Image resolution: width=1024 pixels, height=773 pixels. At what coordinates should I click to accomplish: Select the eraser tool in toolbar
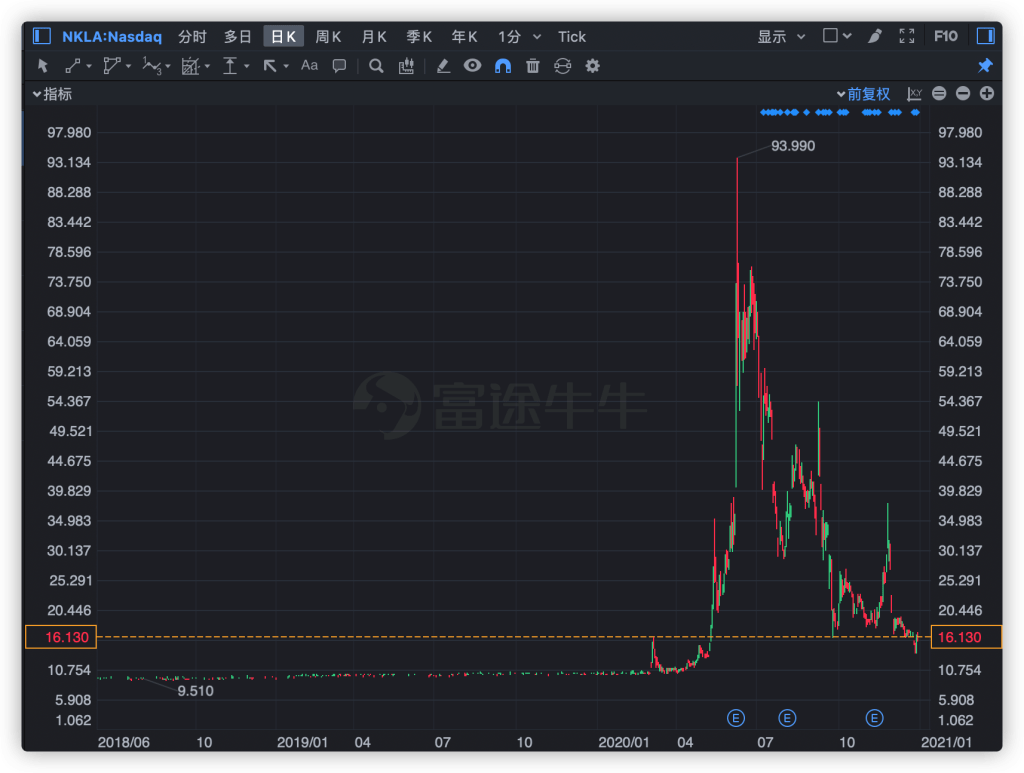tap(443, 66)
